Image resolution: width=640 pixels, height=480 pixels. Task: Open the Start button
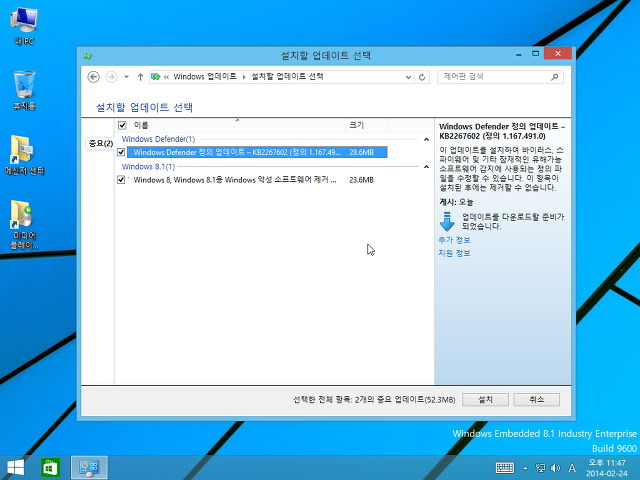[16, 468]
